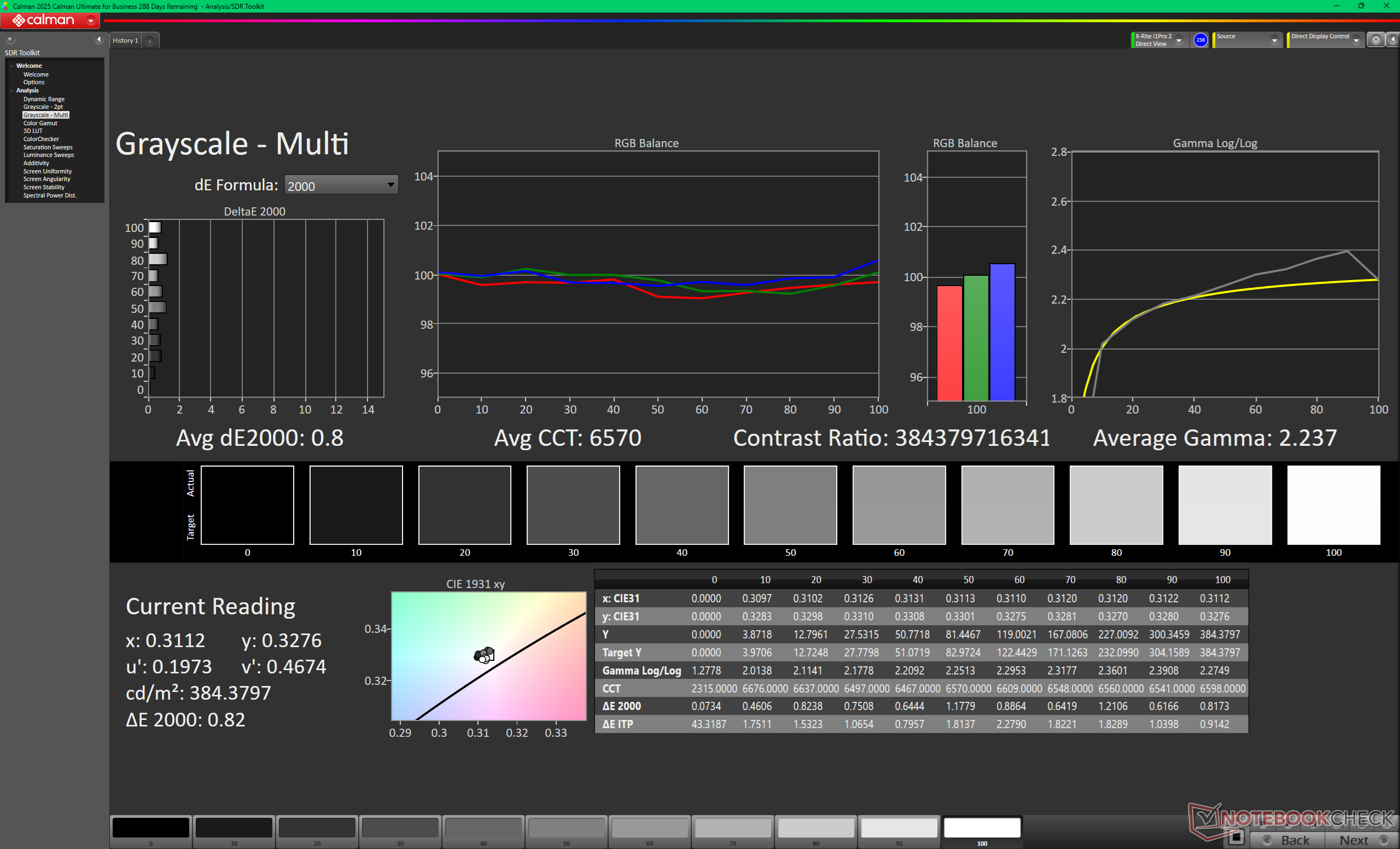Click the stop measurement square icon
The image size is (1400, 849).
1236,837
